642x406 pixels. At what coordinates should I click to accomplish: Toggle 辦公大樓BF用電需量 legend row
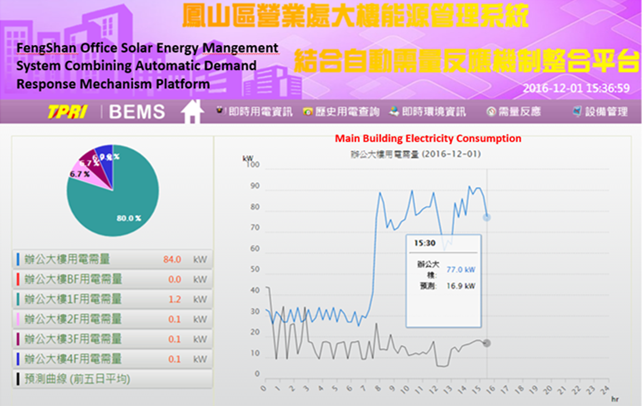click(x=113, y=279)
